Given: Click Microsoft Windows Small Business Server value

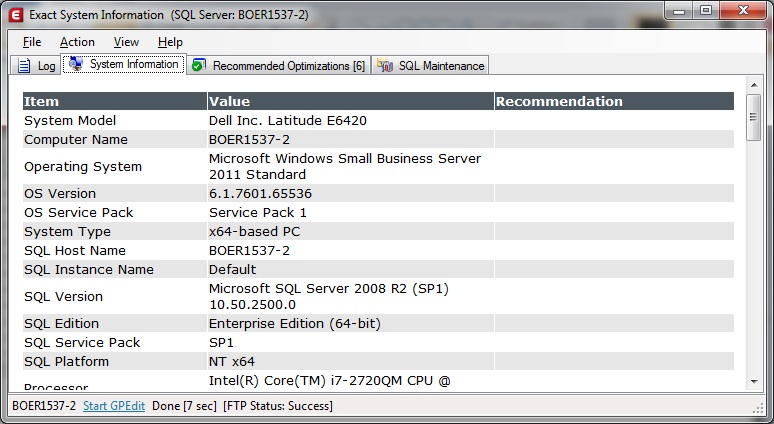Looking at the screenshot, I should pos(345,166).
